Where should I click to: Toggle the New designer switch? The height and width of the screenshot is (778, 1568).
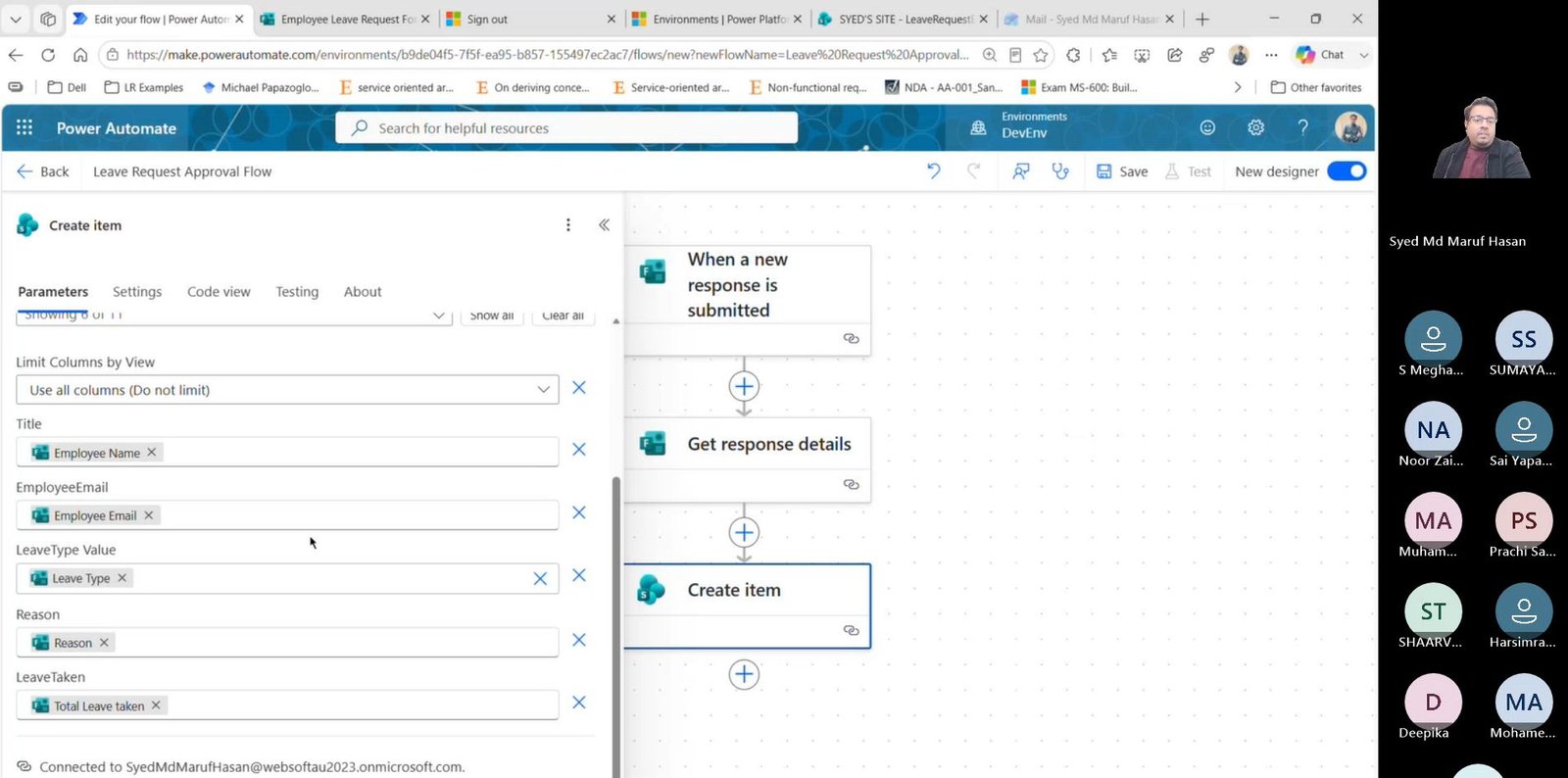(x=1347, y=171)
